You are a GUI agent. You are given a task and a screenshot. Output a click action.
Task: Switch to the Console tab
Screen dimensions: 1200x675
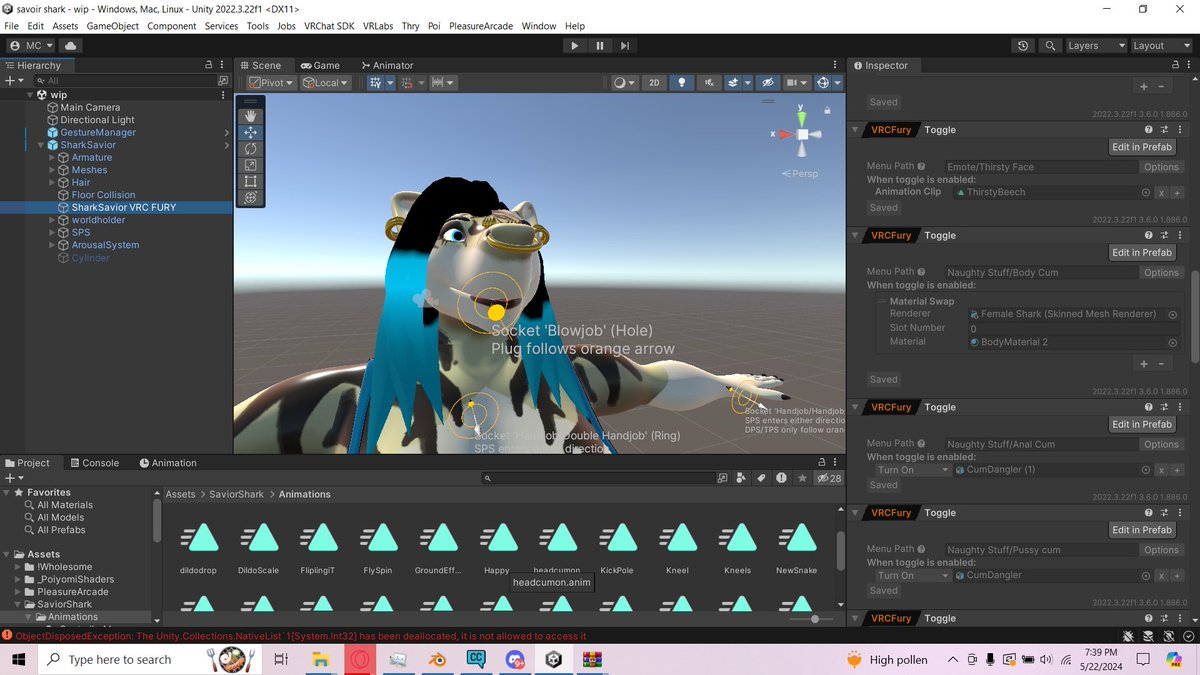click(93, 463)
